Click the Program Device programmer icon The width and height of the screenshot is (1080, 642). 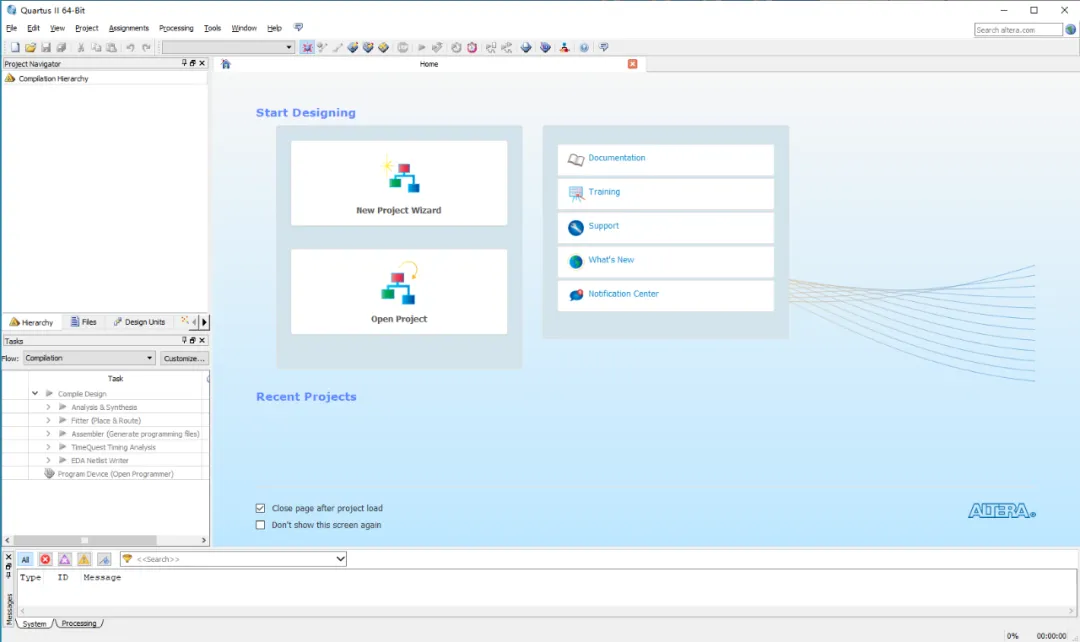click(49, 474)
